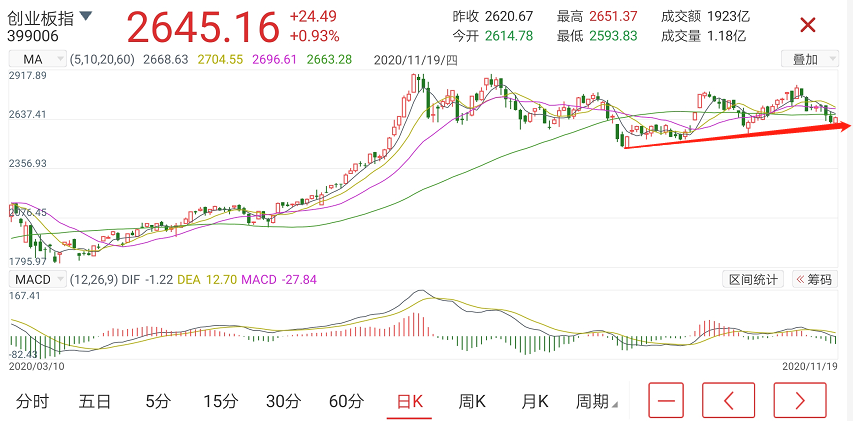Expand the MA indicator dropdown
Screen dimensions: 853x421
pyautogui.click(x=37, y=58)
